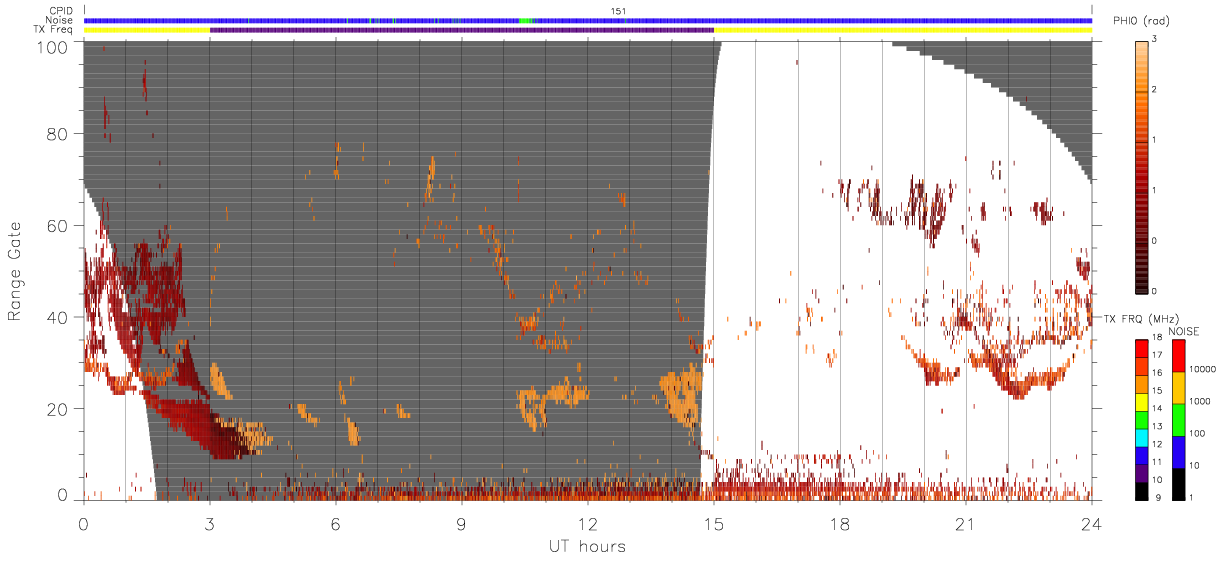Click the 10000 label in NOISE legend
Screen dimensions: 1228x567
point(1202,371)
